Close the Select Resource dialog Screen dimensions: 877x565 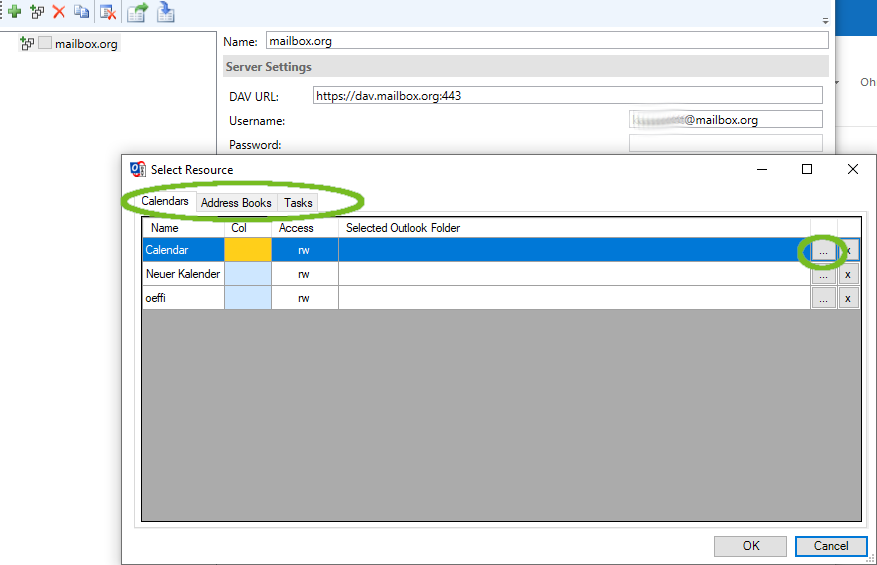[852, 169]
